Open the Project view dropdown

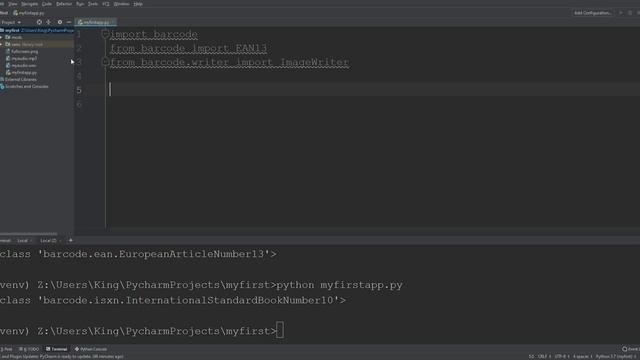click(x=11, y=22)
